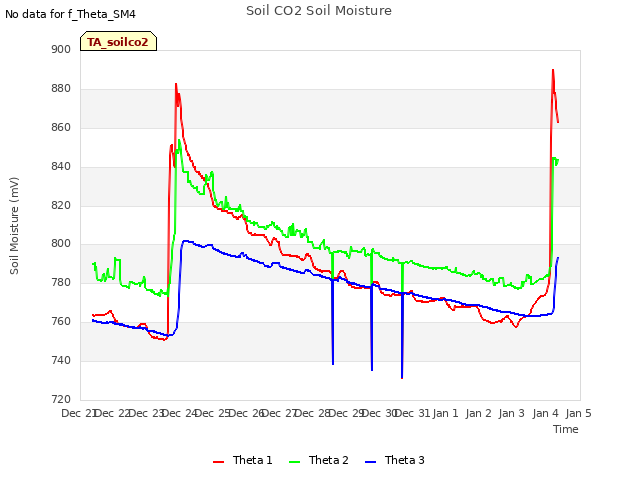Click the Jan 4 x-axis label
Image resolution: width=640 pixels, height=480 pixels.
(546, 413)
